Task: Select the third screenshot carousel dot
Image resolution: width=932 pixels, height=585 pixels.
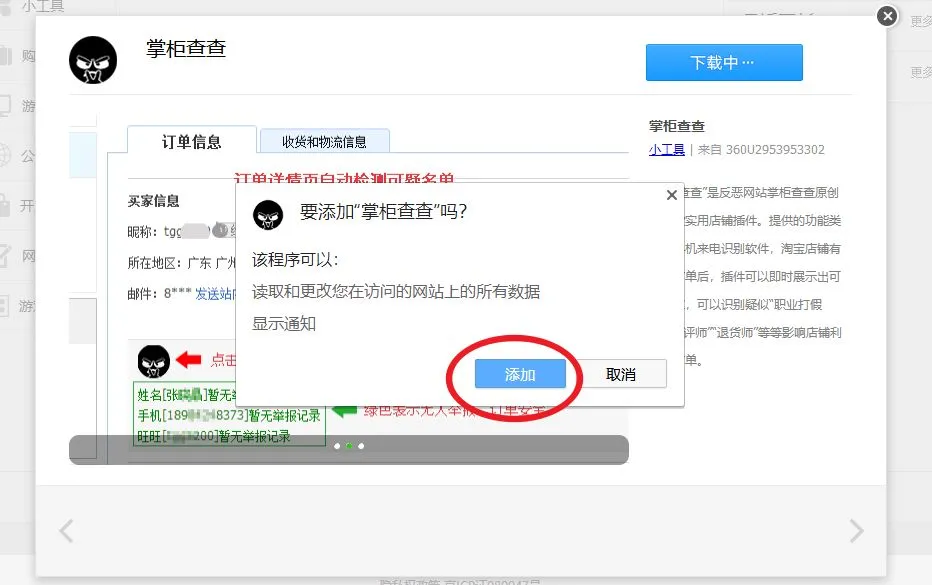Action: (361, 446)
